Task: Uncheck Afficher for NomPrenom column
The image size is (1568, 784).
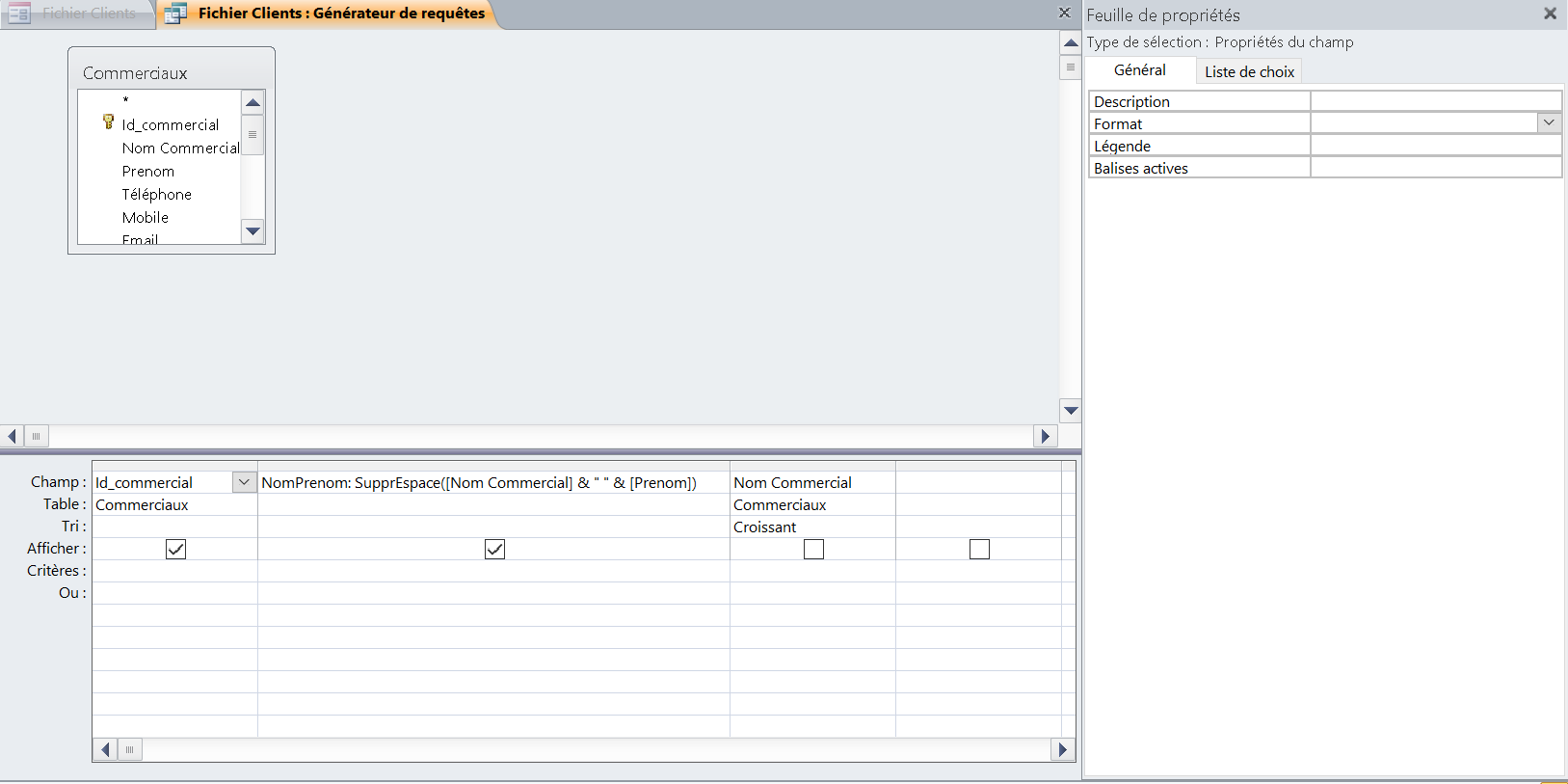Action: [494, 549]
